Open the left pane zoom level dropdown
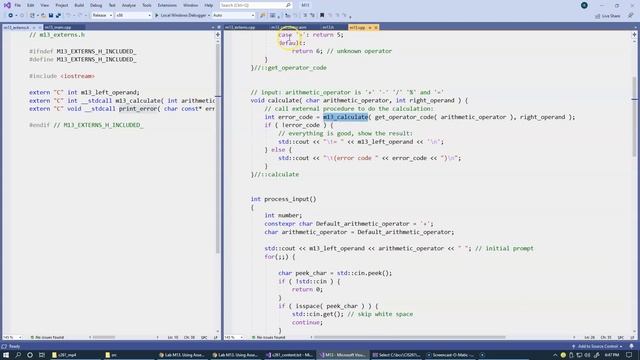Image resolution: width=640 pixels, height=360 pixels. [12, 338]
